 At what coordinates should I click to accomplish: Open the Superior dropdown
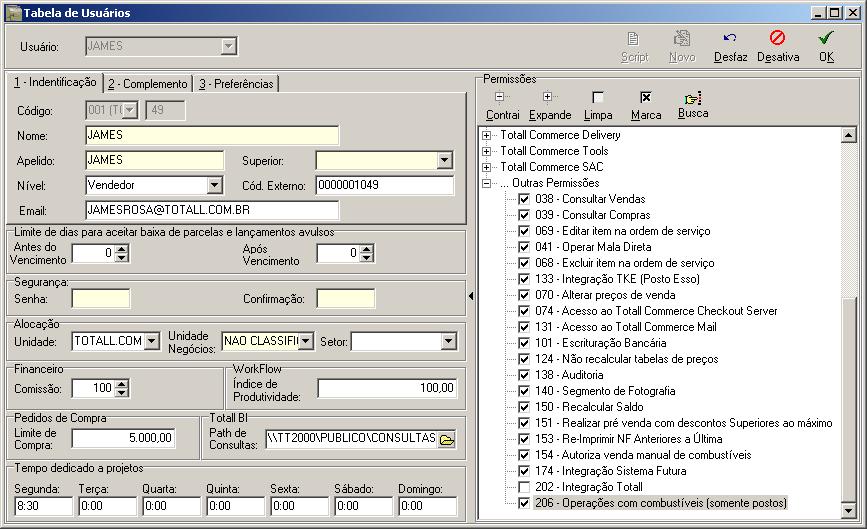444,161
